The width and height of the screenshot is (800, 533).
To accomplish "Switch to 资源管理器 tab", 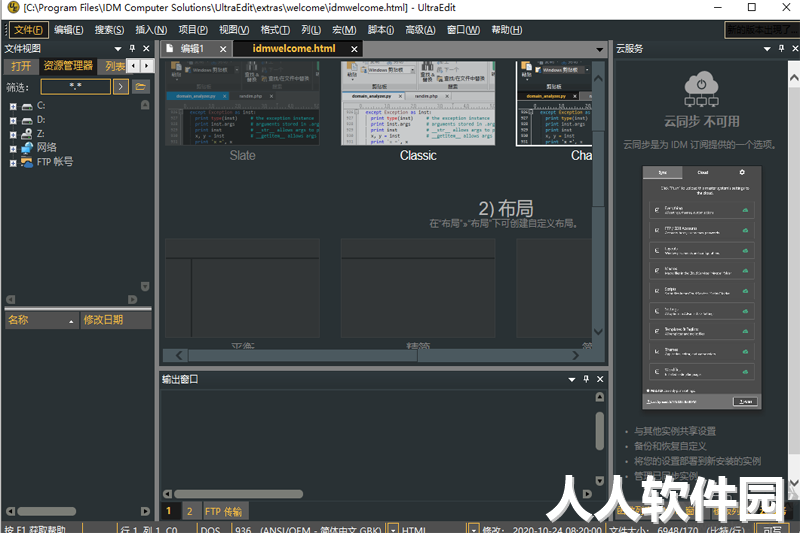I will [68, 66].
